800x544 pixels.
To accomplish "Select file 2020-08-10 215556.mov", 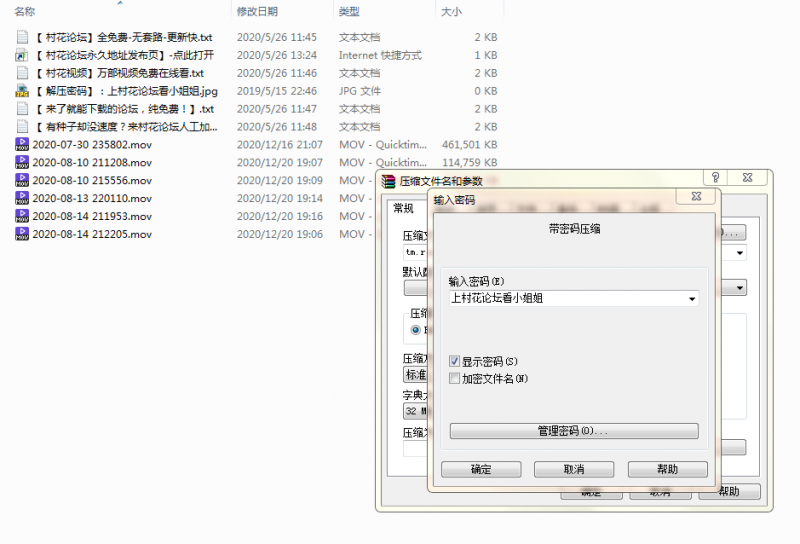I will point(92,180).
